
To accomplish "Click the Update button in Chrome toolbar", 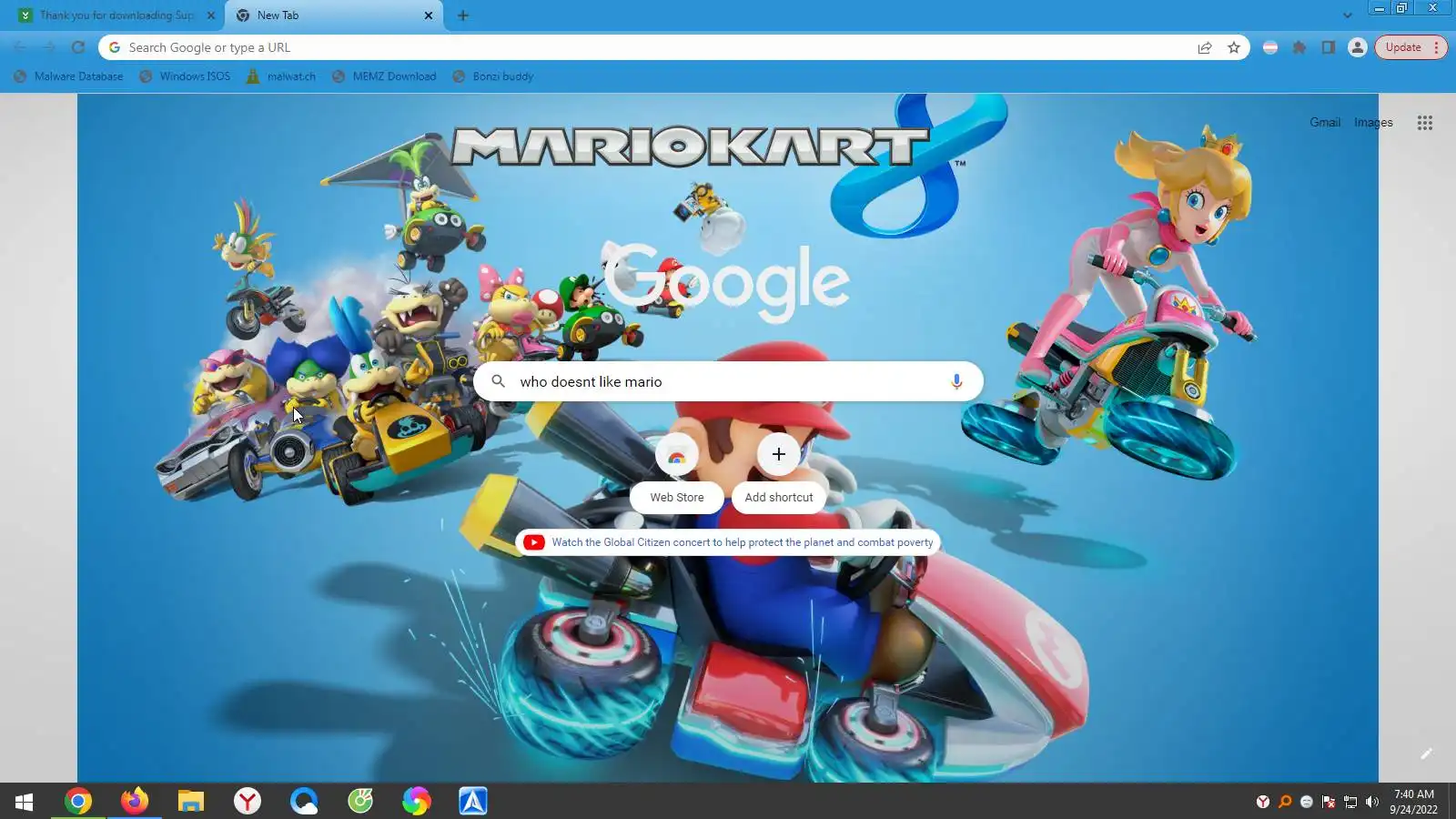I will pyautogui.click(x=1410, y=47).
